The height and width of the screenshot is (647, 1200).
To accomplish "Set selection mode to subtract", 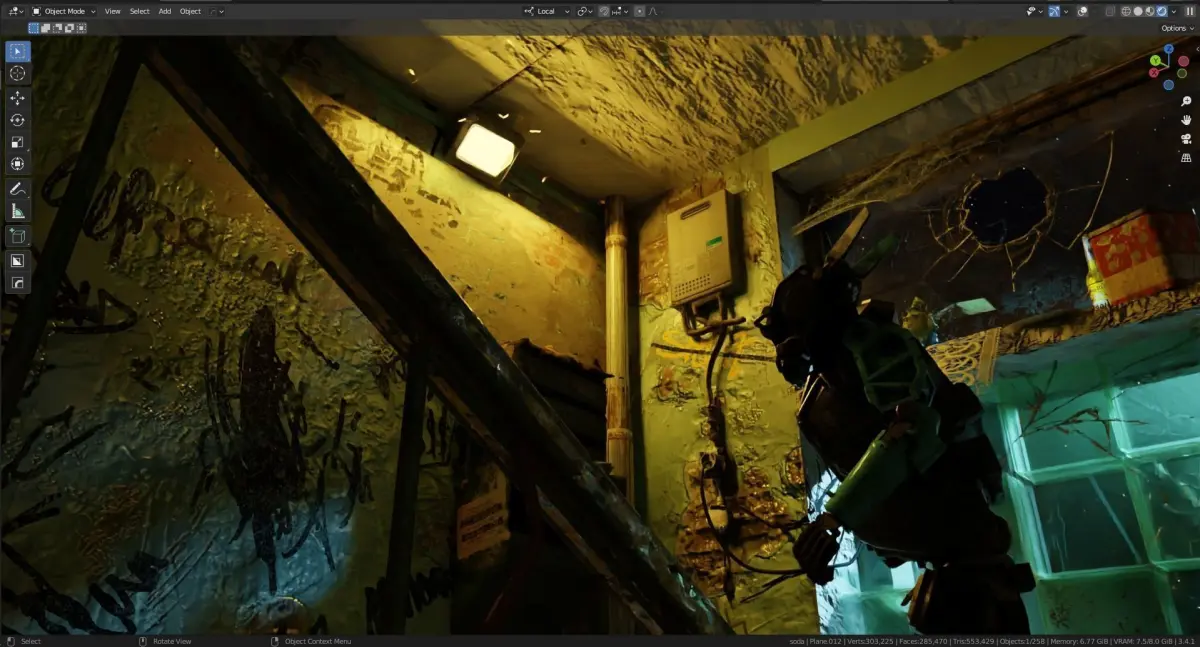I will coord(57,28).
